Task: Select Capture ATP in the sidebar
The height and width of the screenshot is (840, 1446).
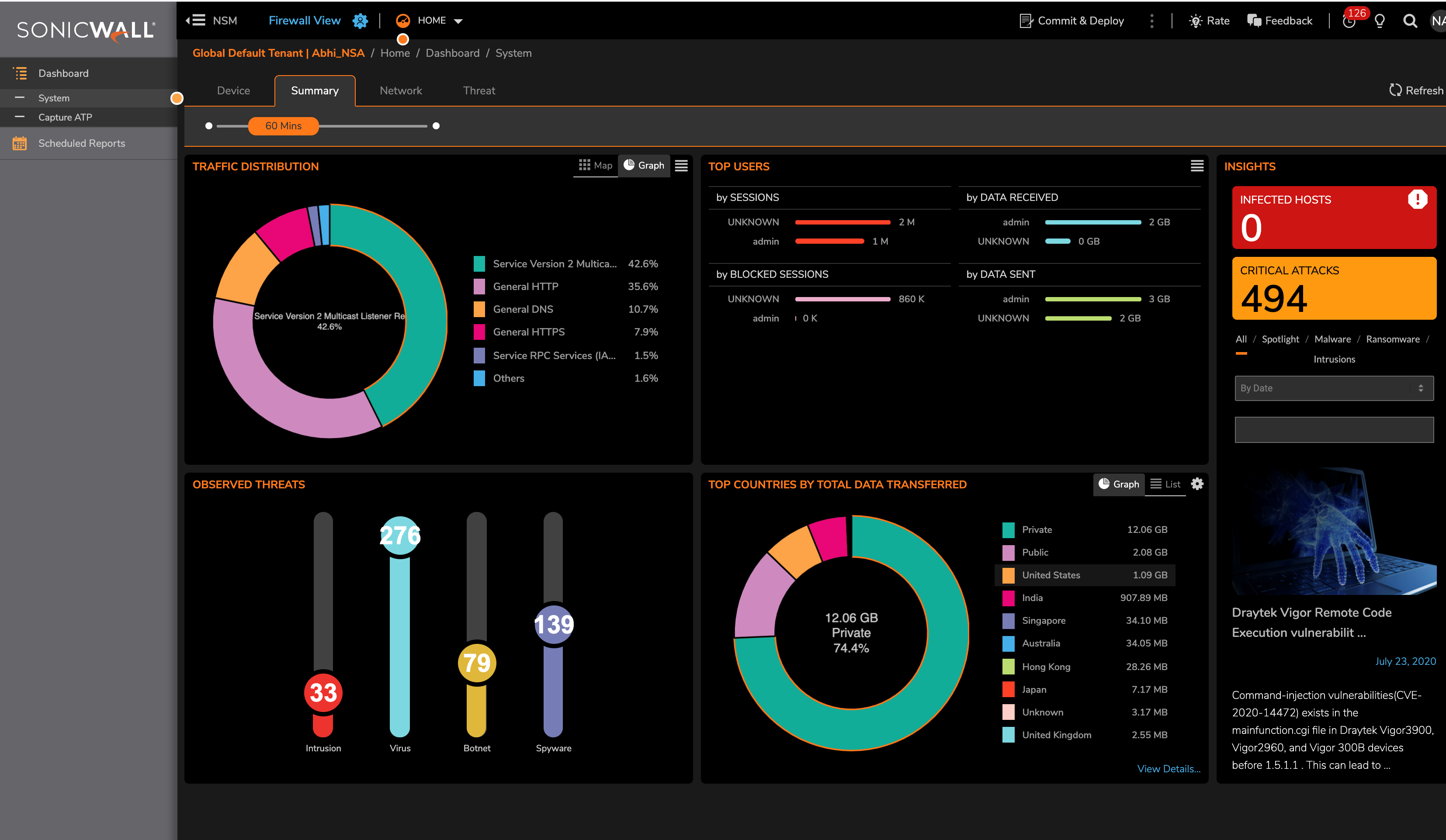Action: (88, 117)
